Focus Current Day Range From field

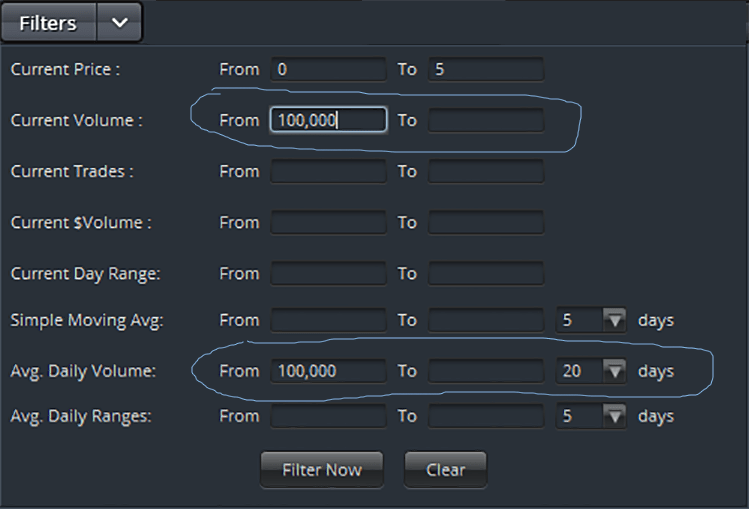click(327, 273)
